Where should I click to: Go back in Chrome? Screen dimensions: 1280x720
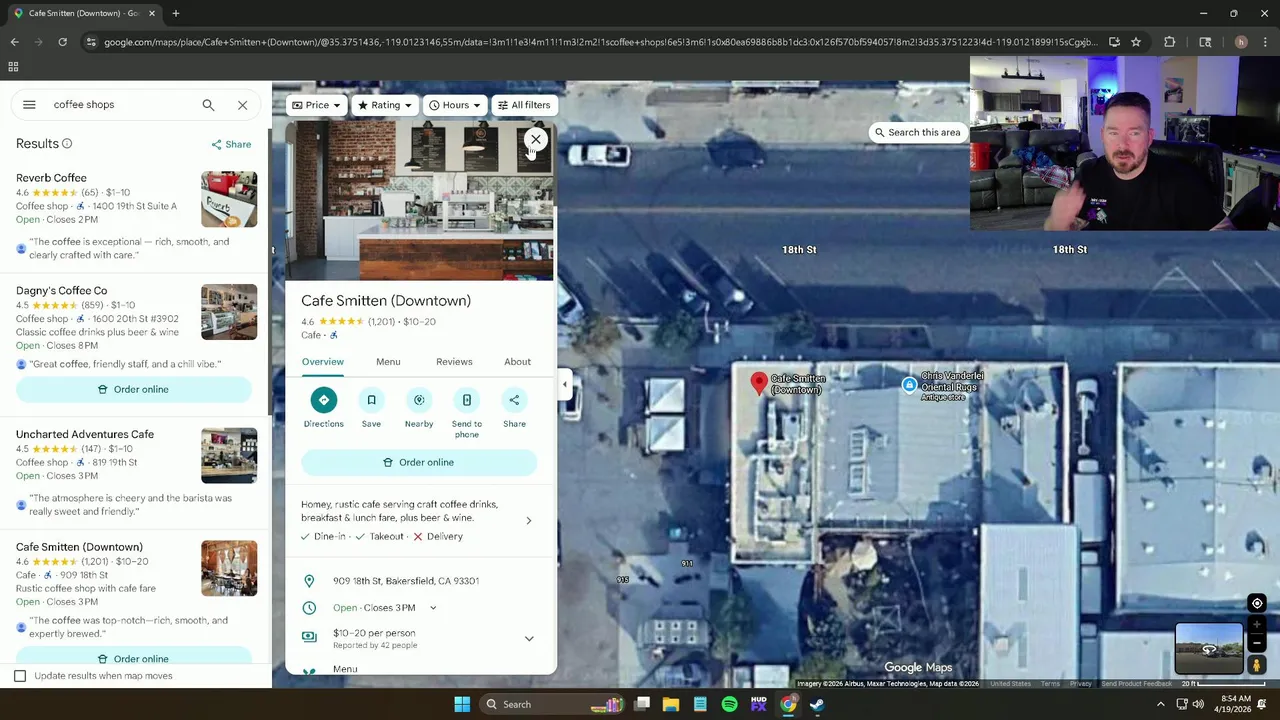pos(14,42)
